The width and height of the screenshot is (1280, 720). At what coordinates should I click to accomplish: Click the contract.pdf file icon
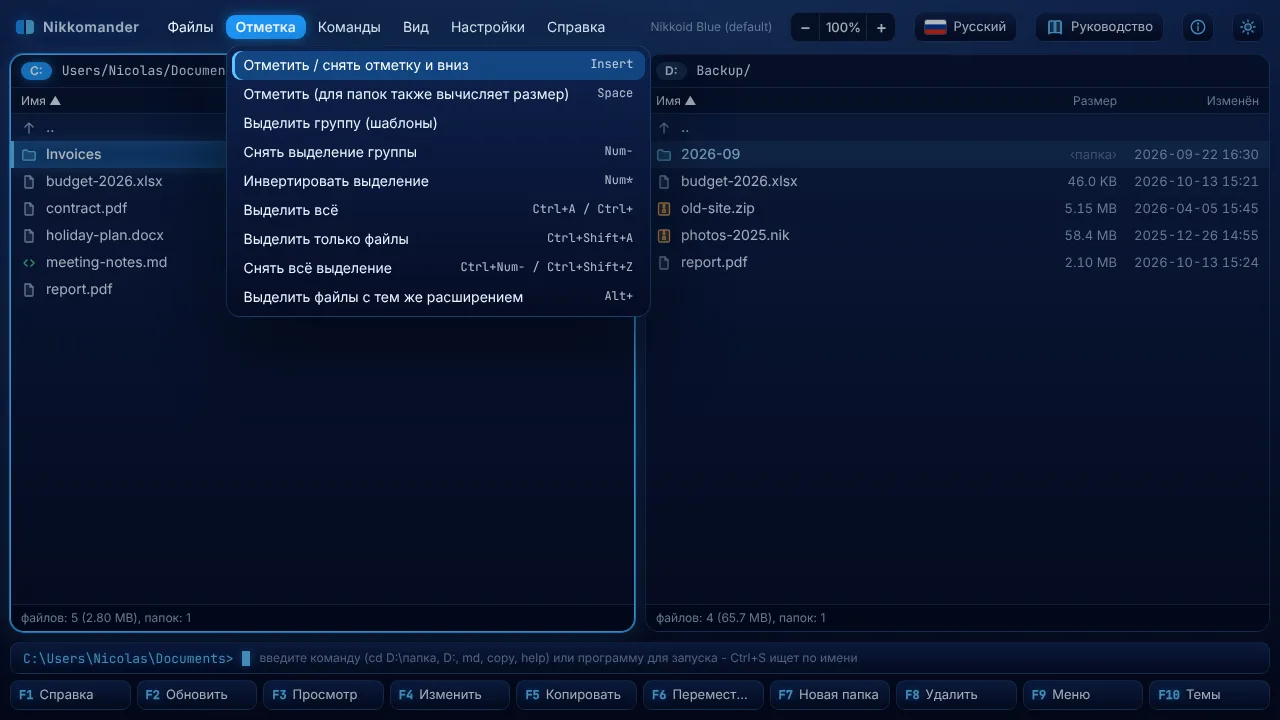29,208
